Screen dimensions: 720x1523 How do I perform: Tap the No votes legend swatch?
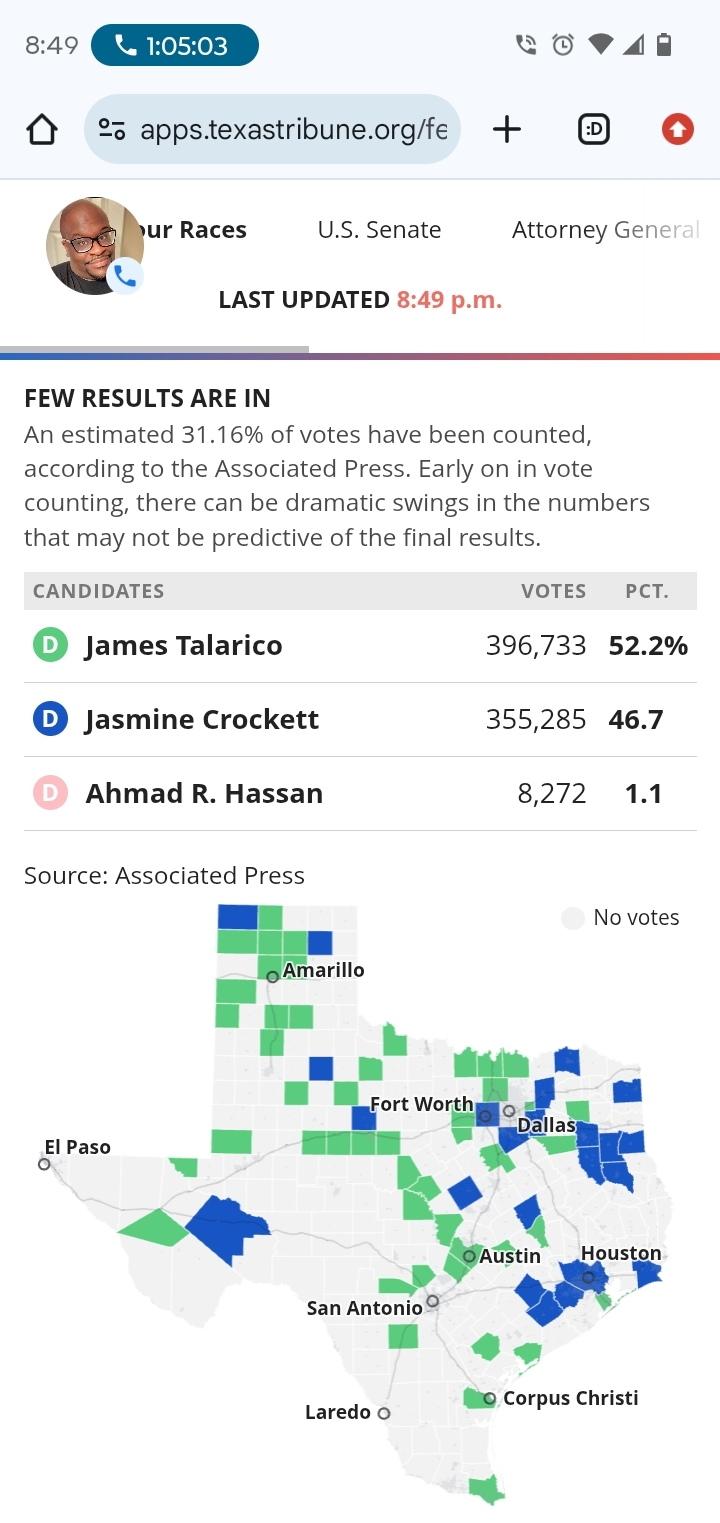coord(572,918)
